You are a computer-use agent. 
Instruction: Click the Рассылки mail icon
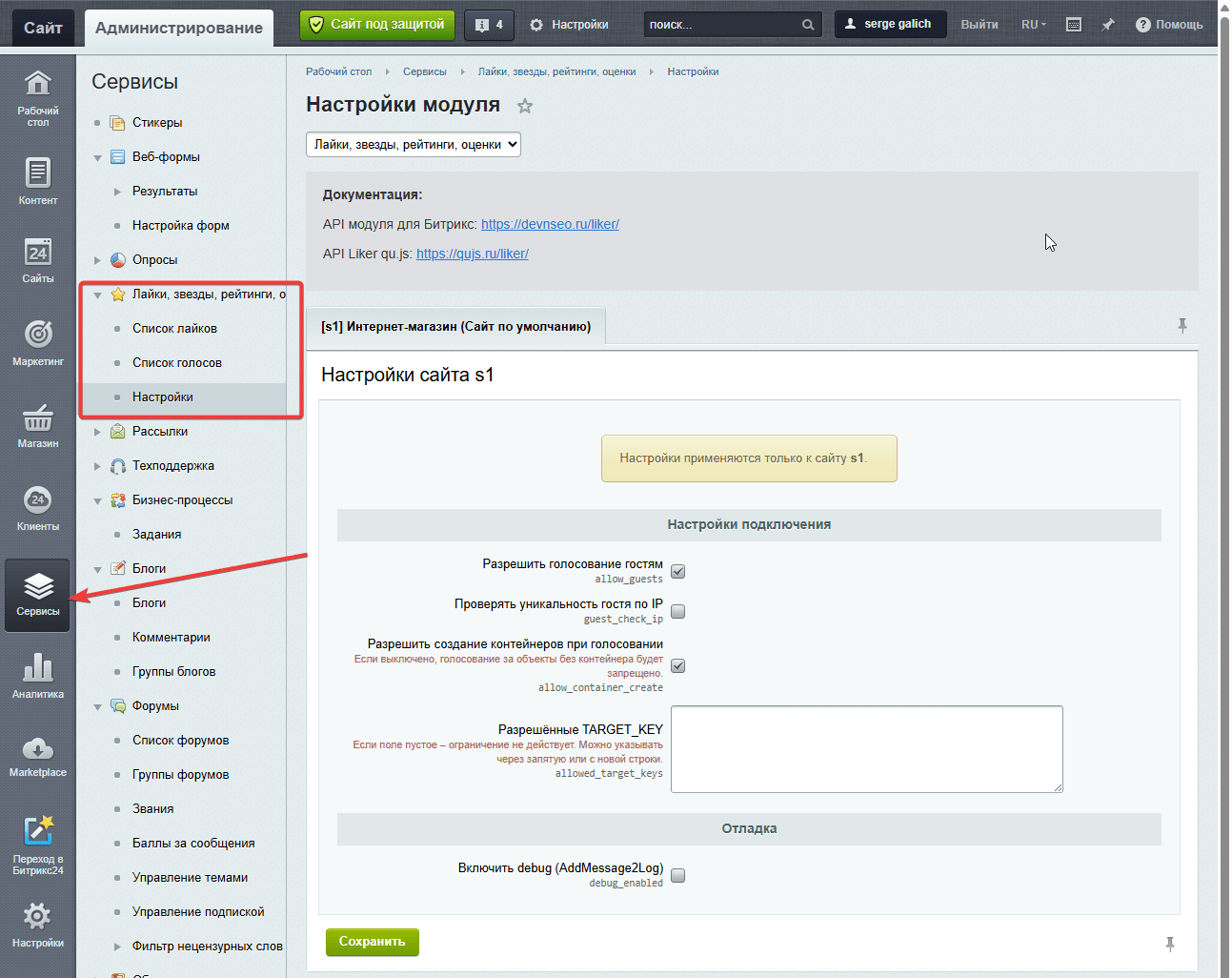pos(118,431)
